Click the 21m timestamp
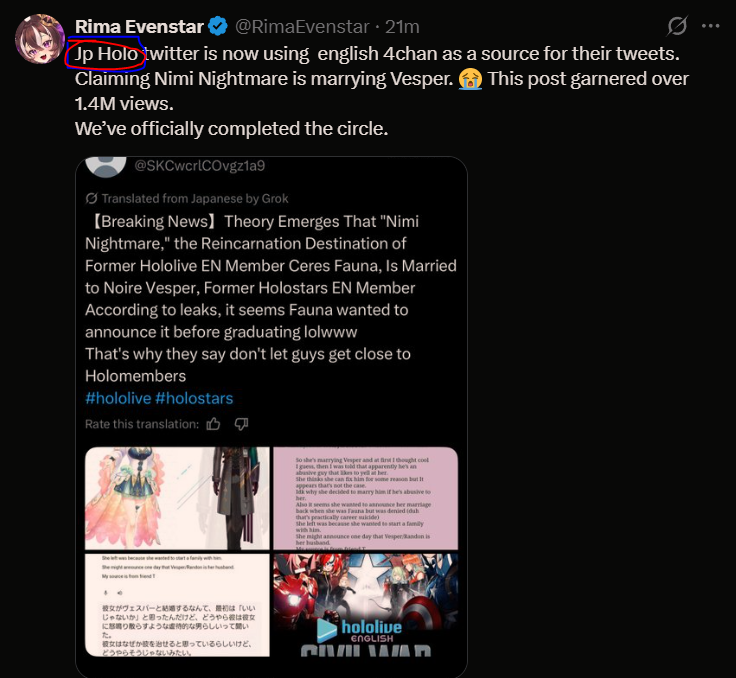Screen dimensions: 736x678 [x=402, y=27]
